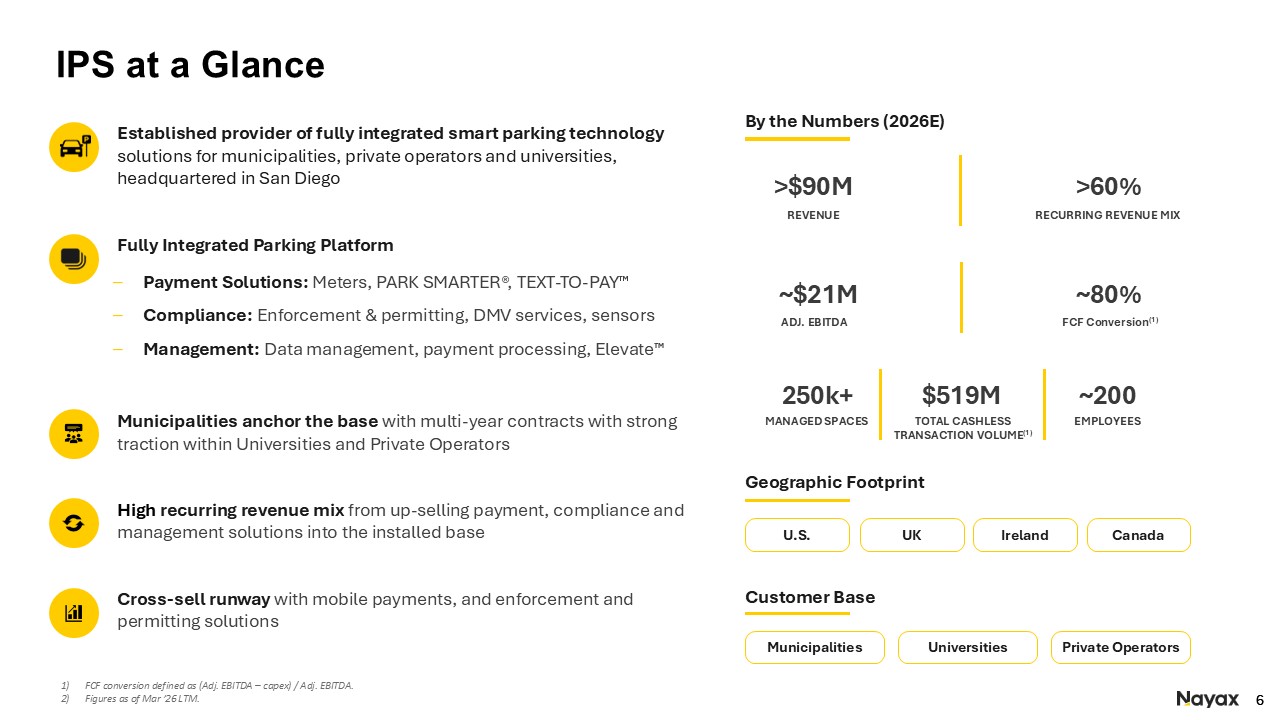This screenshot has height=720, width=1280.
Task: Select the Canada footprint pill
Action: click(1139, 535)
